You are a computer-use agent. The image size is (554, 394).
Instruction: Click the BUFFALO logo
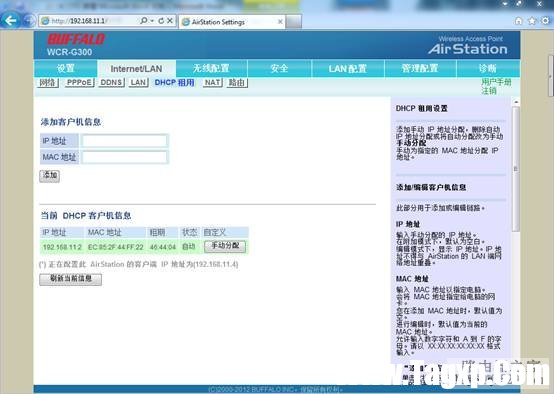click(x=76, y=39)
